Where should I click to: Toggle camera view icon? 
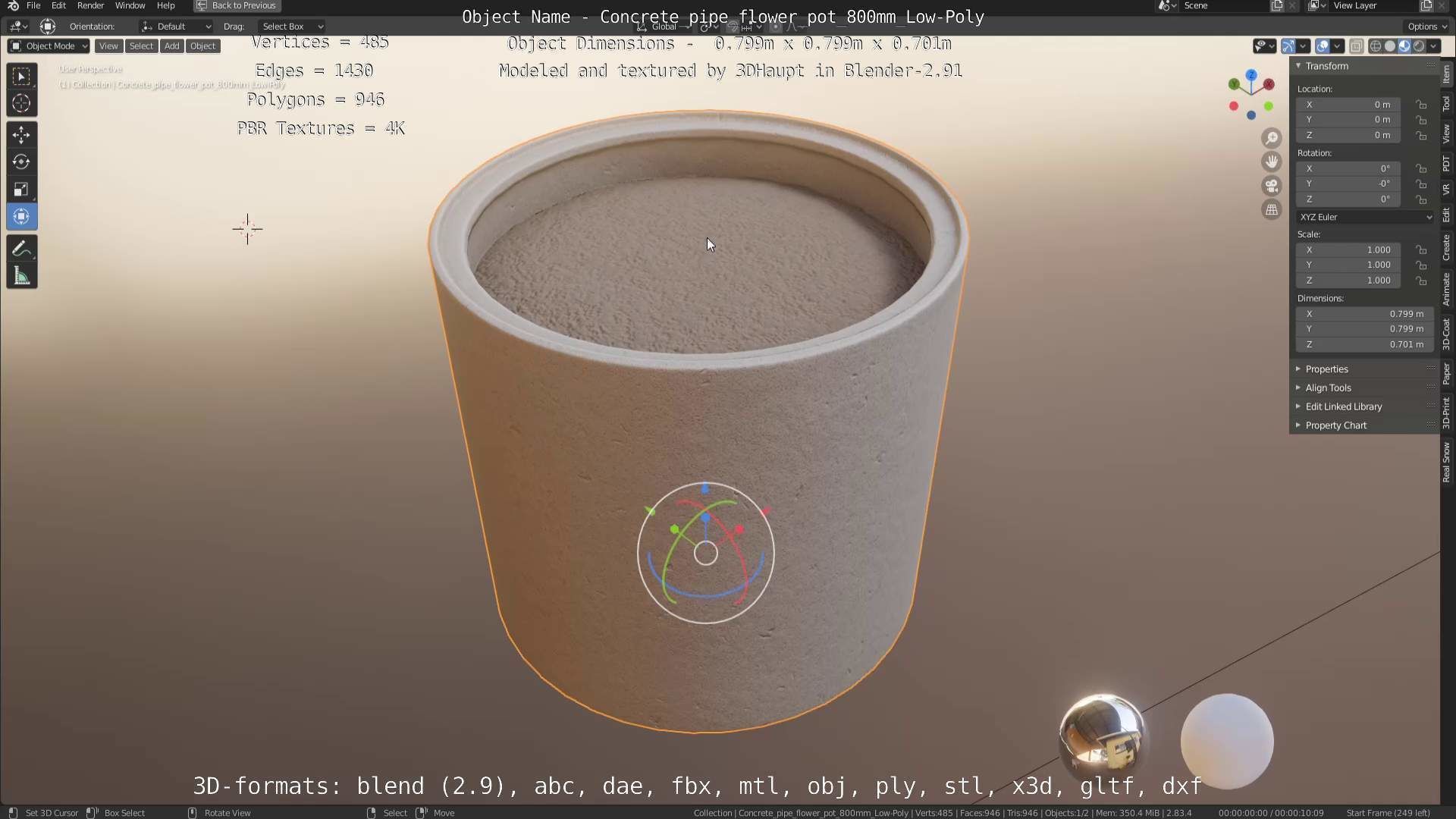[1272, 186]
